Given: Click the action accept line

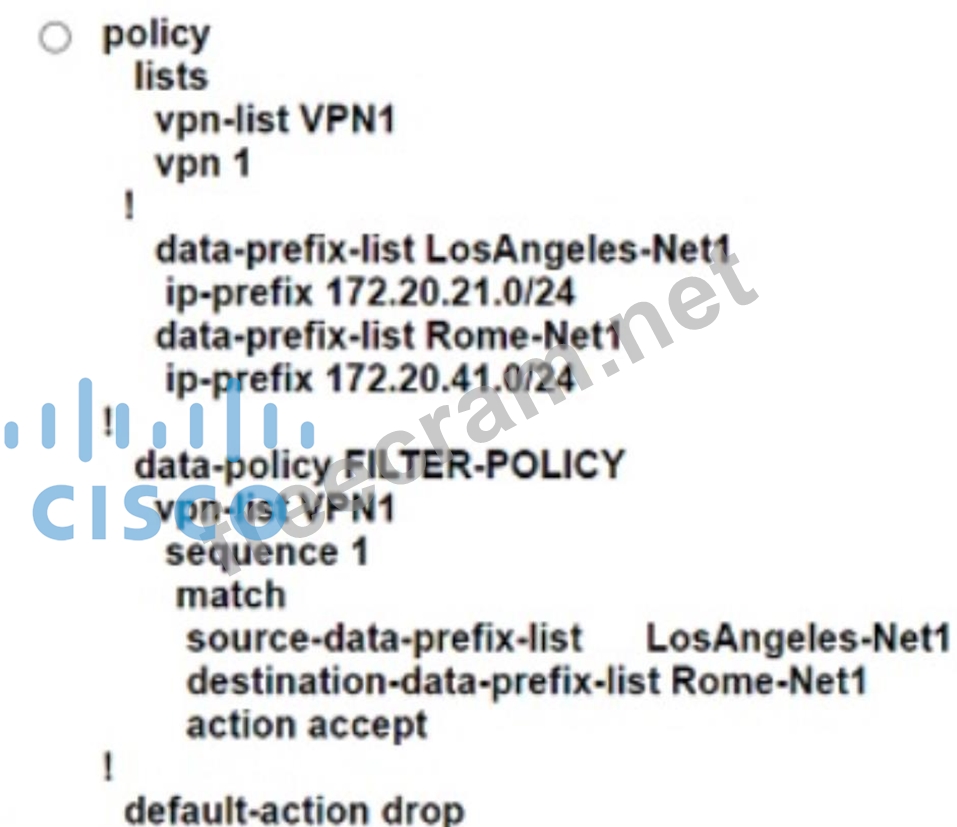Looking at the screenshot, I should pyautogui.click(x=306, y=726).
